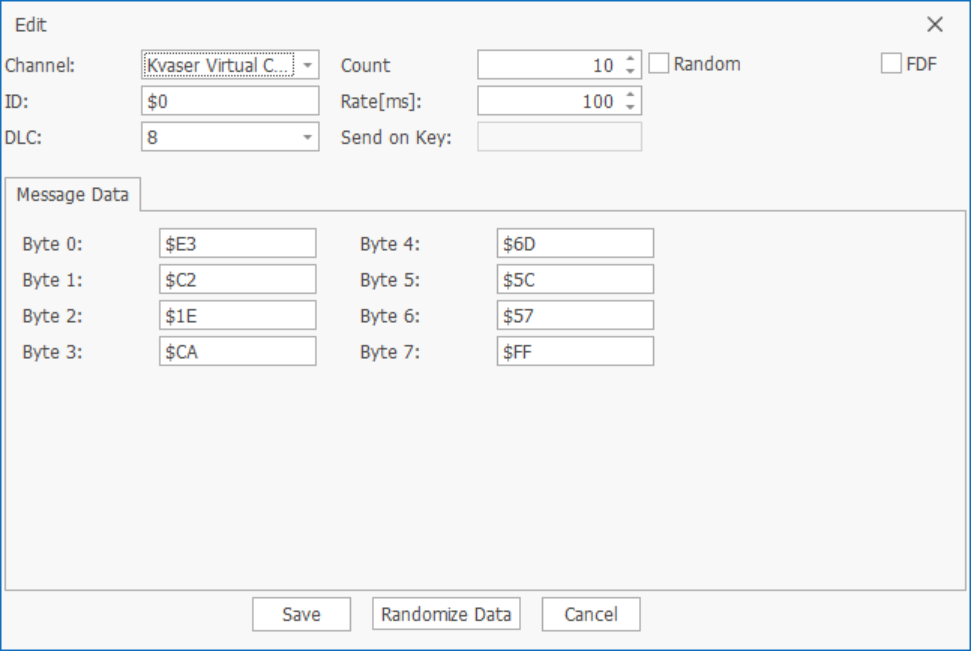This screenshot has width=971, height=651.
Task: Select the ID field containing $0
Action: pyautogui.click(x=229, y=100)
